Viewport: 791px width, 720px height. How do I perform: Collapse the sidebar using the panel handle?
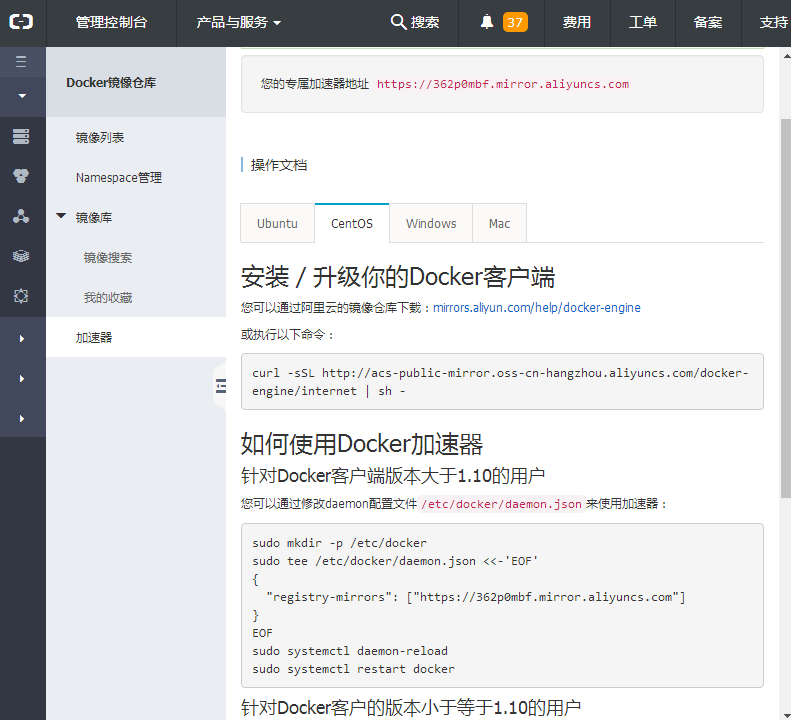click(x=220, y=386)
